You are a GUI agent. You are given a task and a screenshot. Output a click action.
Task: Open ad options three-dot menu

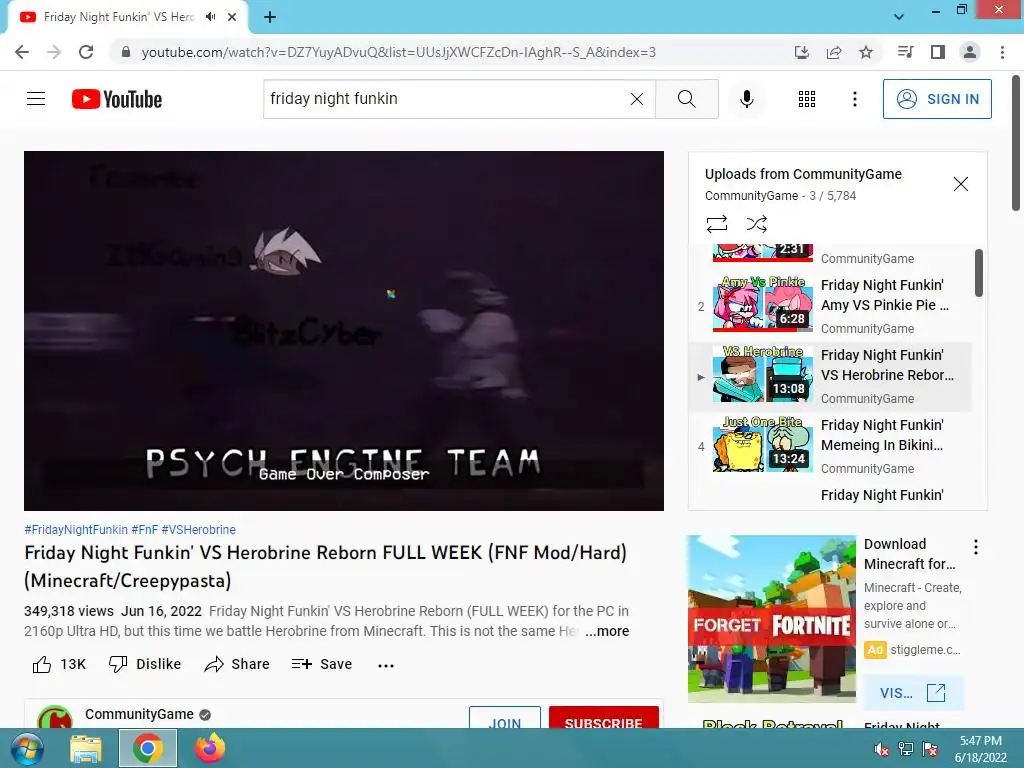(976, 547)
